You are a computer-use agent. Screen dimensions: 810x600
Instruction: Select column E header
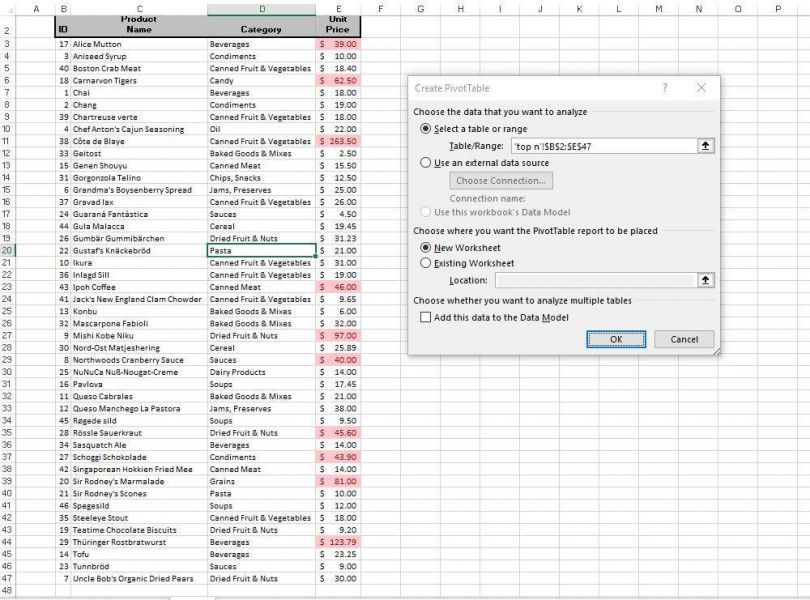(339, 8)
